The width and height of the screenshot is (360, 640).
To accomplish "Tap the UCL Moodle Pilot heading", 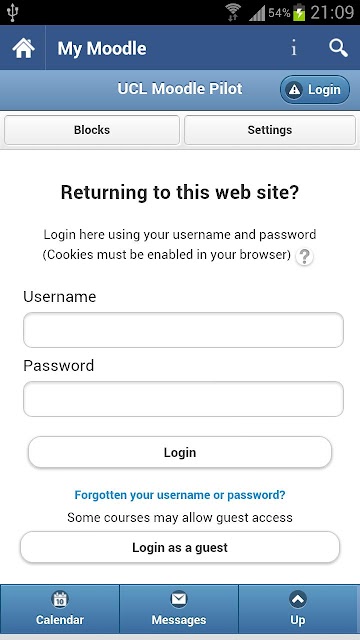I will [180, 89].
